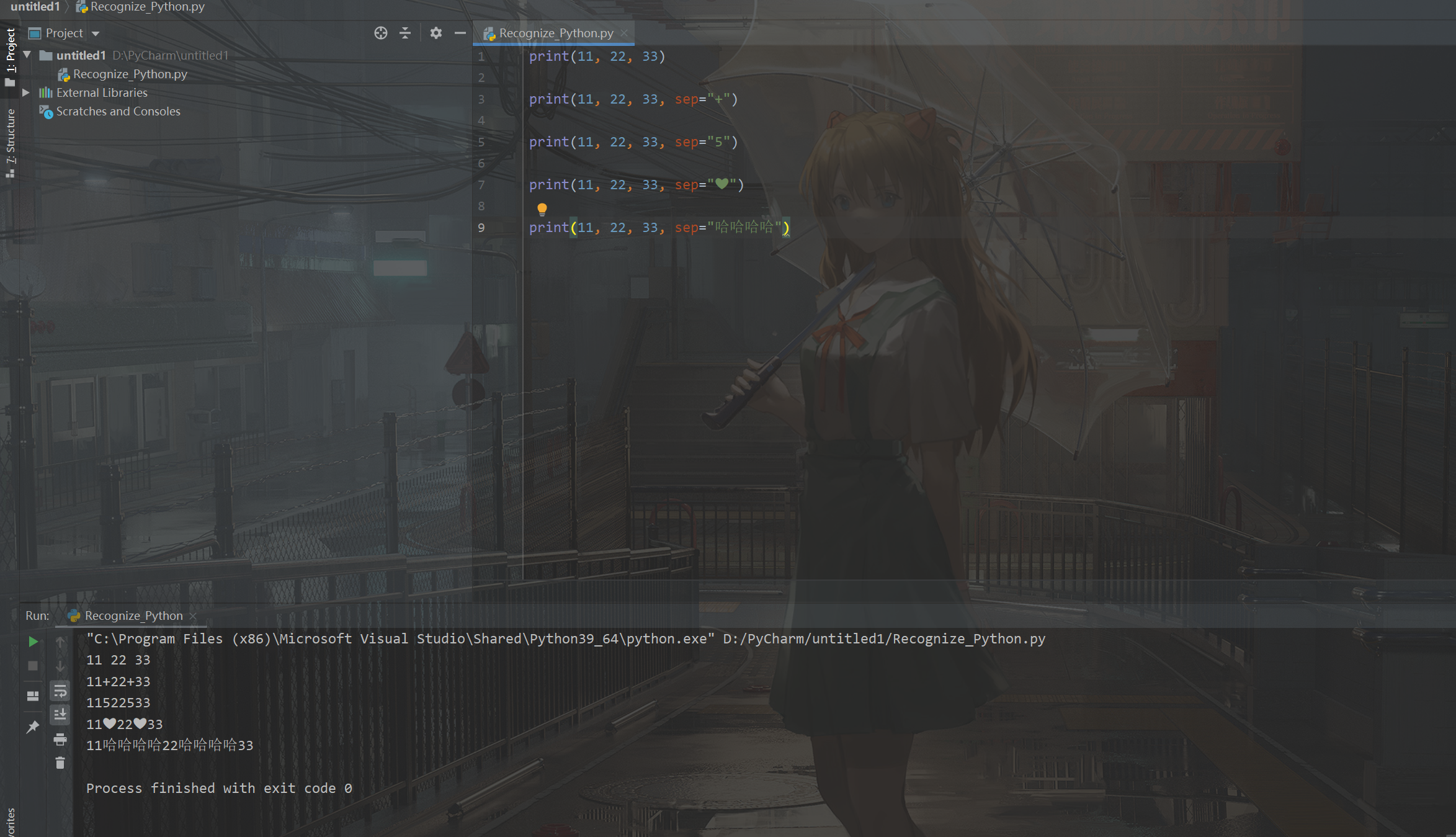Click line 5 number in editor gutter
Viewport: 1456px width, 837px height.
click(x=481, y=142)
